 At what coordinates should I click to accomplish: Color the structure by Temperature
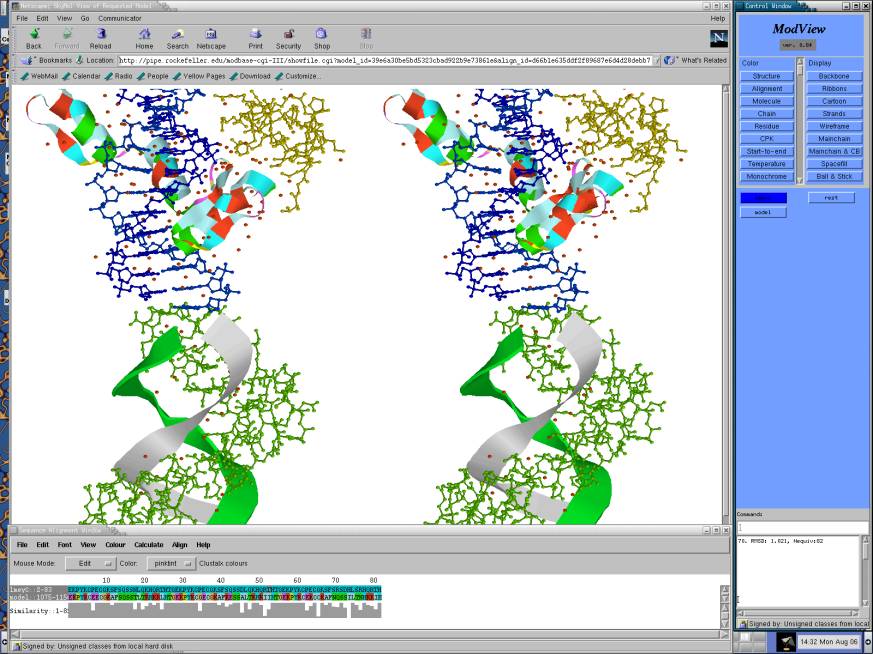point(766,164)
